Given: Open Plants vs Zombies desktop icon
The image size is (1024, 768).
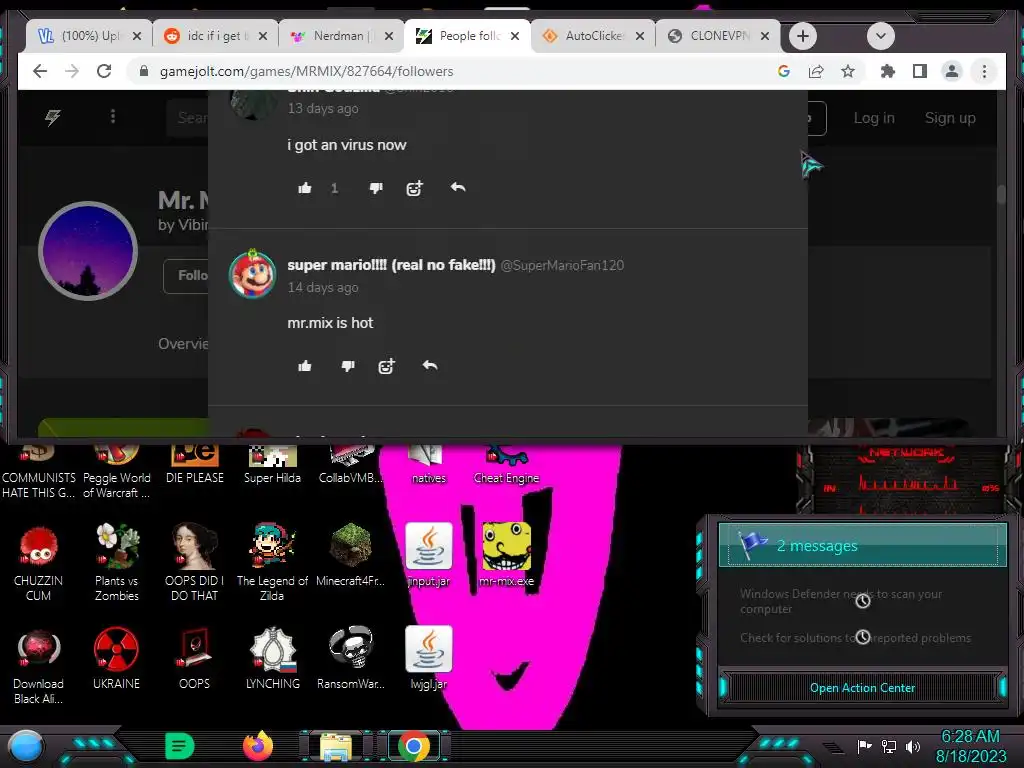Looking at the screenshot, I should point(117,562).
